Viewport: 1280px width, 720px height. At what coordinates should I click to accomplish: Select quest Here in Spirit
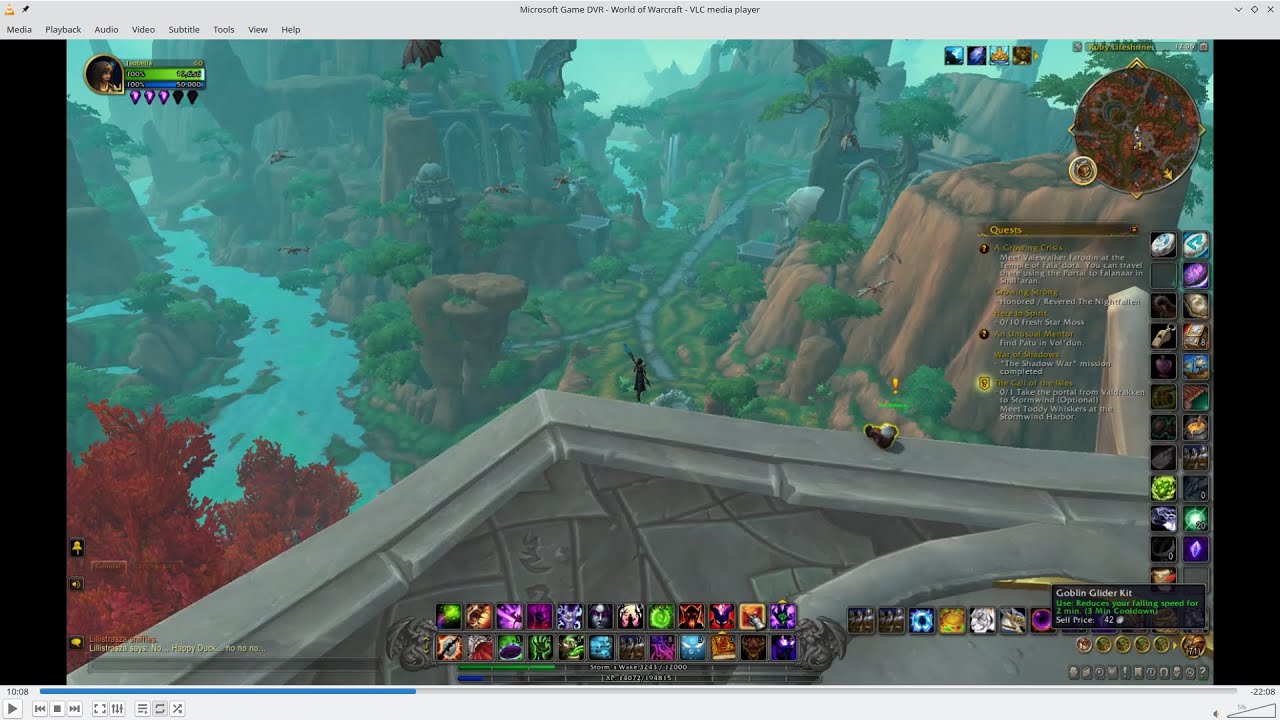coord(1021,313)
